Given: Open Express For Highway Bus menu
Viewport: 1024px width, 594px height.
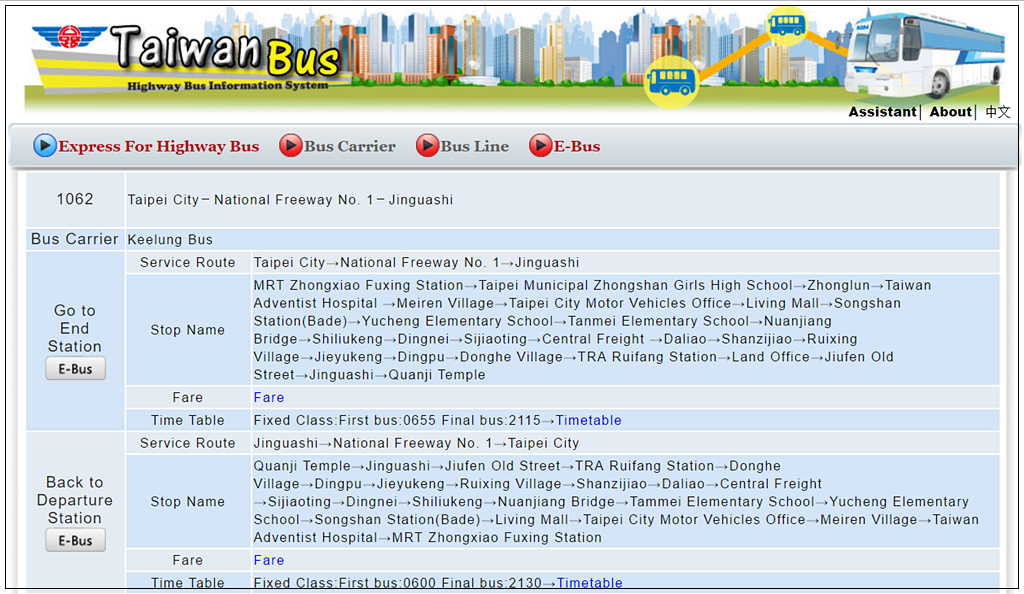Looking at the screenshot, I should pos(159,146).
